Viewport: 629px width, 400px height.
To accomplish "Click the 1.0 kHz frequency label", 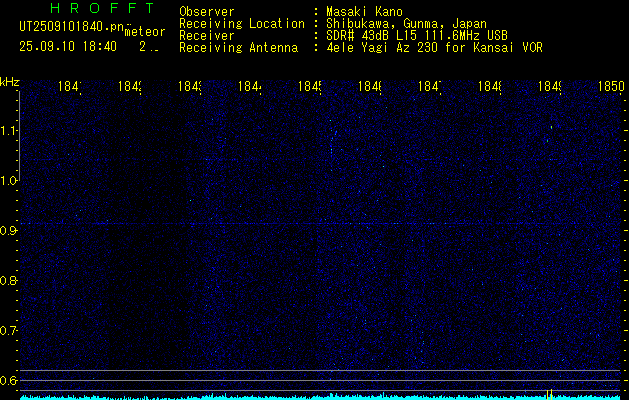I will [8, 181].
